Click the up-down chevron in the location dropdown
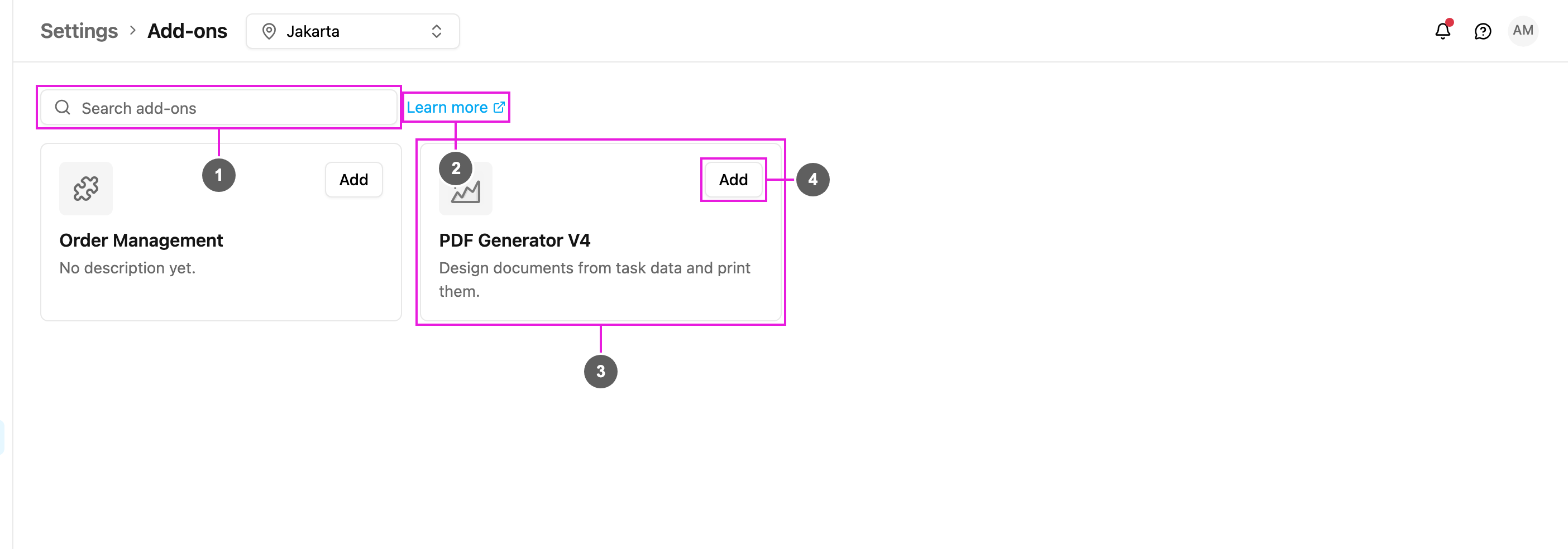The height and width of the screenshot is (549, 1568). click(x=437, y=31)
